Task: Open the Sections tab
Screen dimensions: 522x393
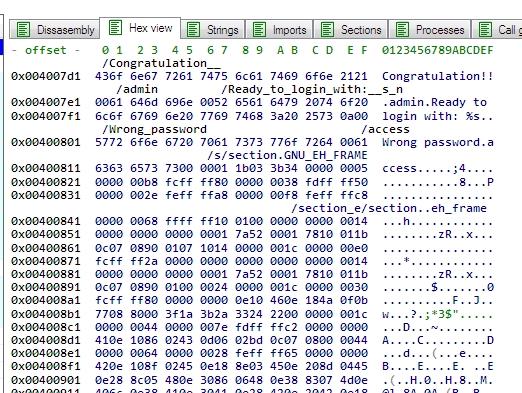Action: click(351, 30)
